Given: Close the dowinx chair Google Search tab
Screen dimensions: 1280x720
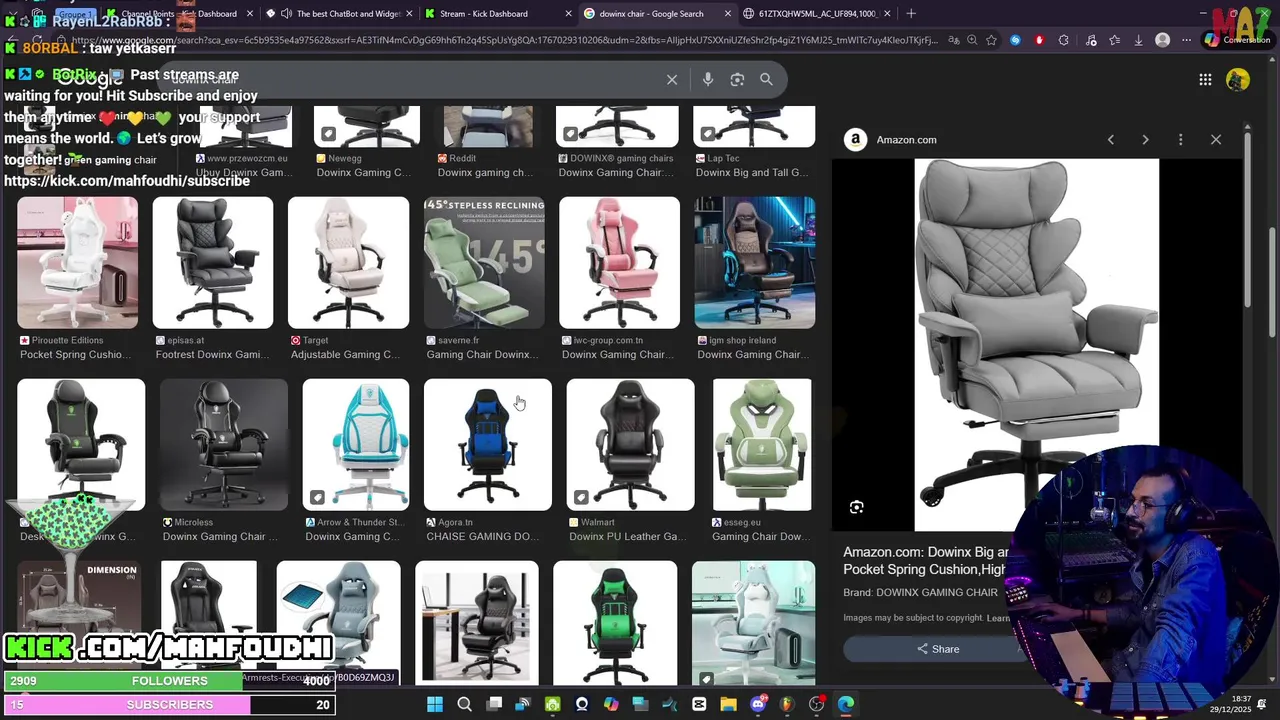Looking at the screenshot, I should (729, 14).
